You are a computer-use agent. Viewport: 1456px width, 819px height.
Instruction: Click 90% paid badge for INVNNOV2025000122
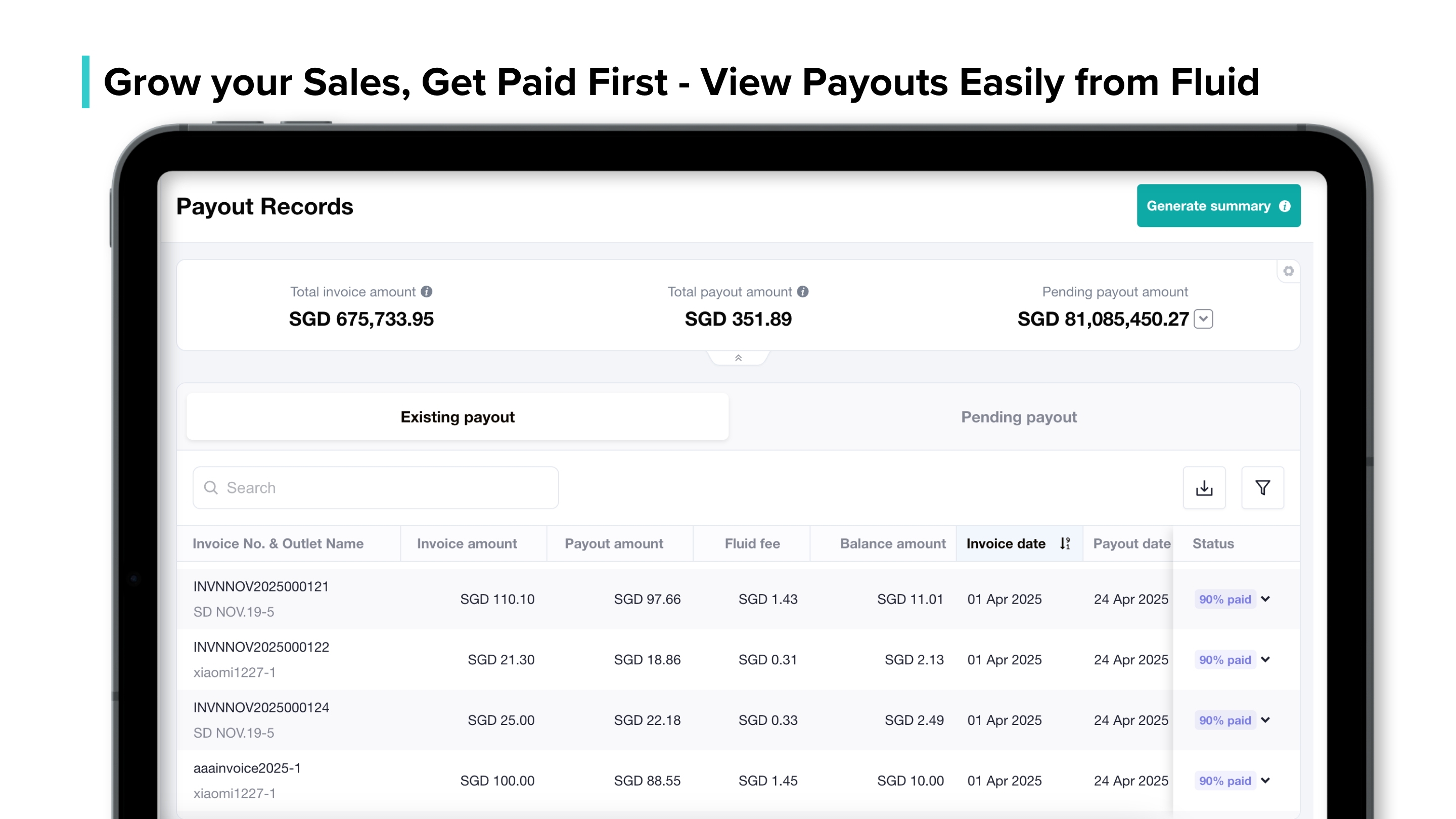click(x=1225, y=660)
